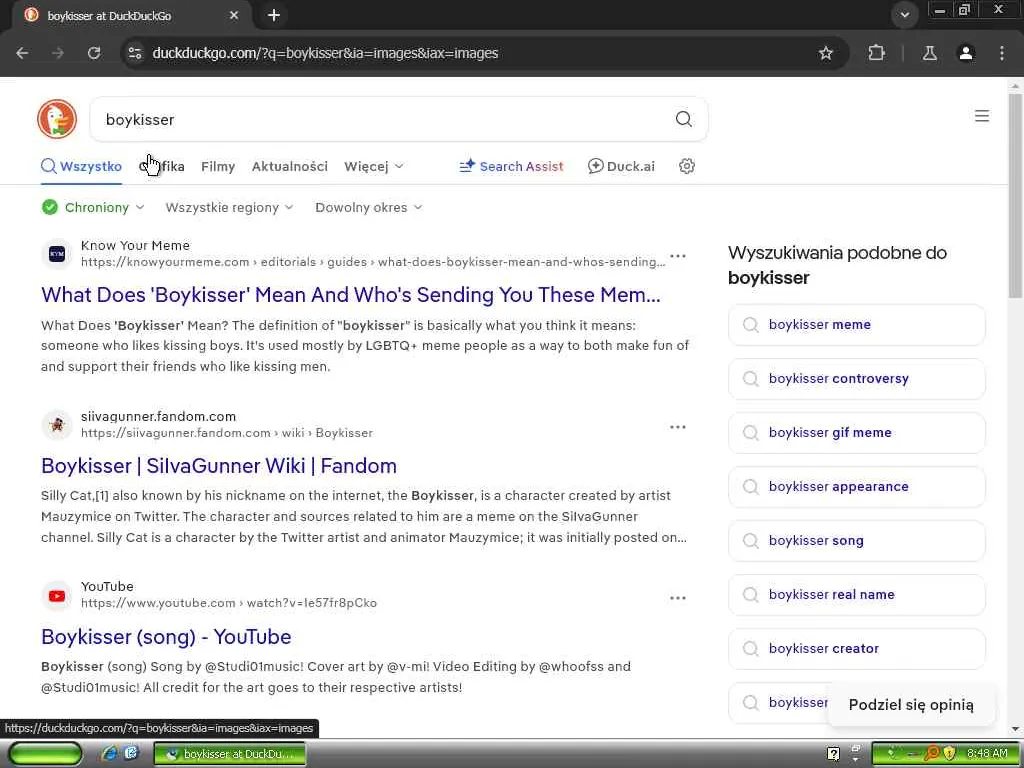Click the green Start button

(x=45, y=754)
